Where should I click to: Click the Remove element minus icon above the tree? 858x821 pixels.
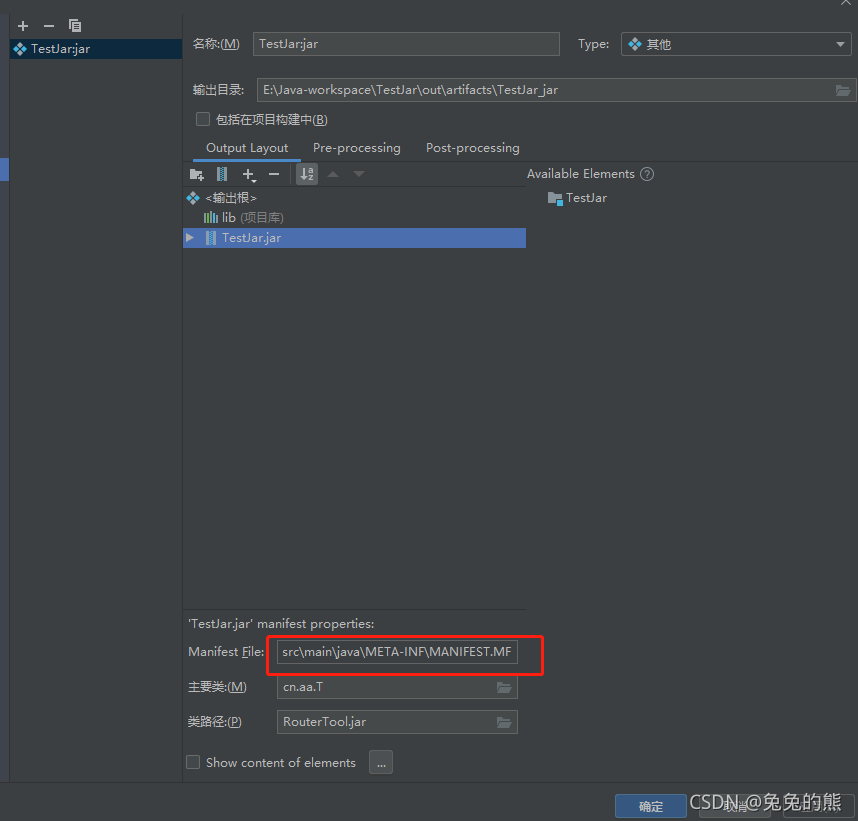point(274,174)
